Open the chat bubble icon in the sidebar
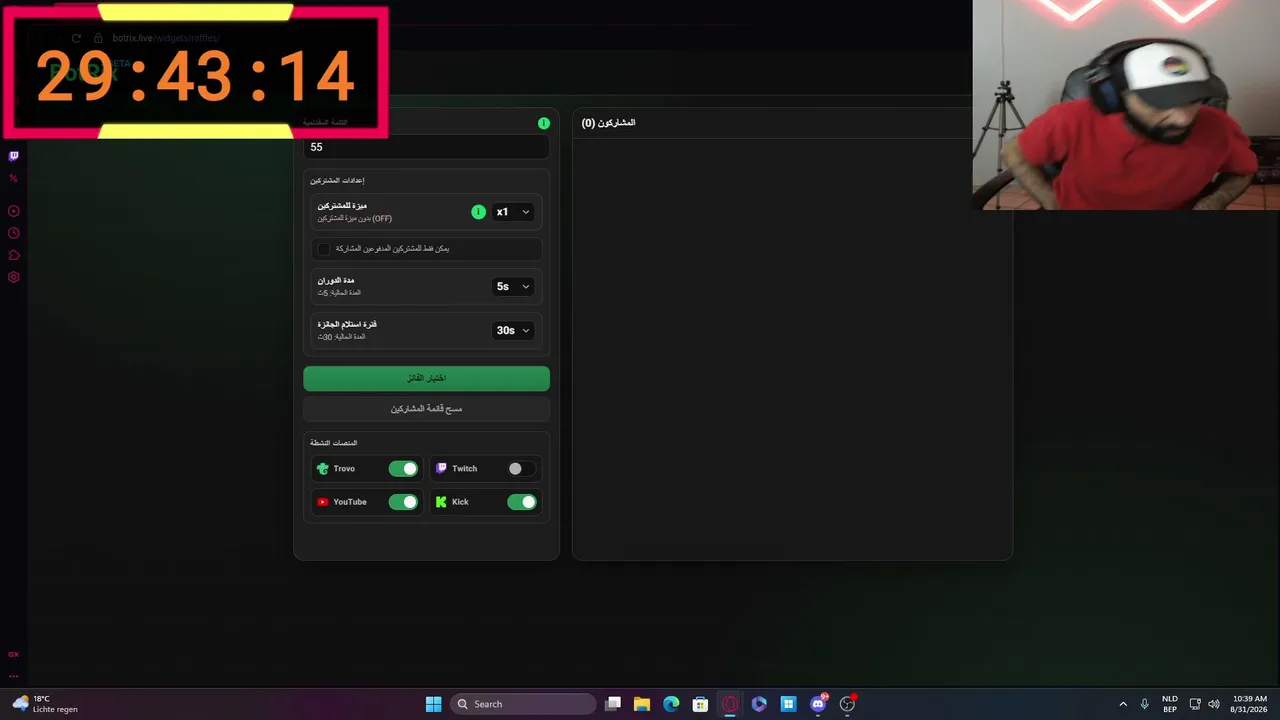 [14, 255]
